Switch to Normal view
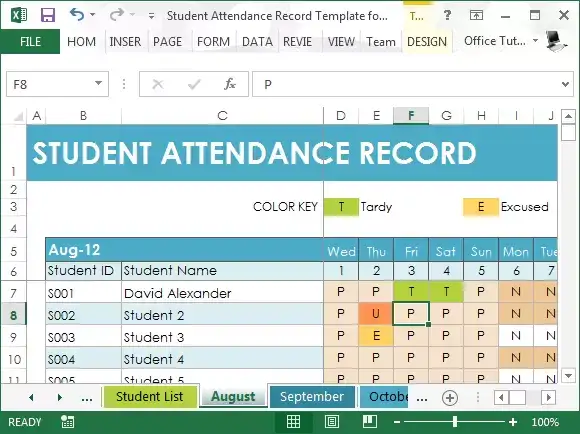 click(x=294, y=421)
